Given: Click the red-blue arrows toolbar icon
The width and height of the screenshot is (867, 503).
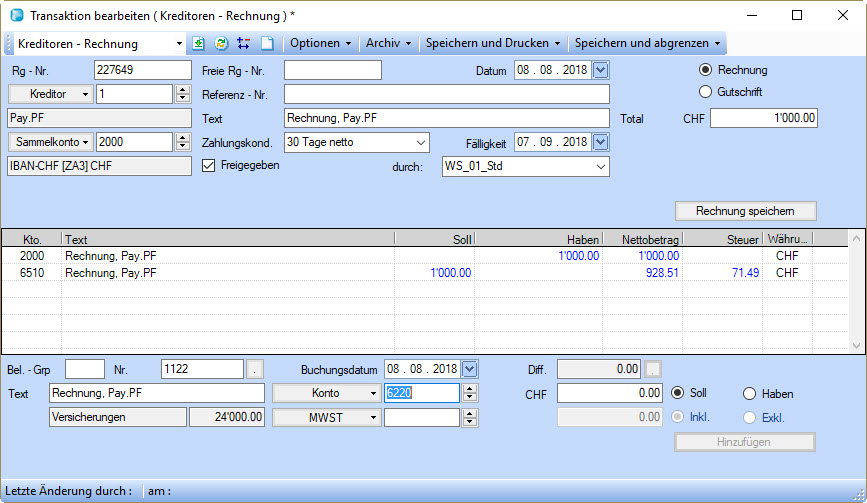Looking at the screenshot, I should (x=243, y=44).
